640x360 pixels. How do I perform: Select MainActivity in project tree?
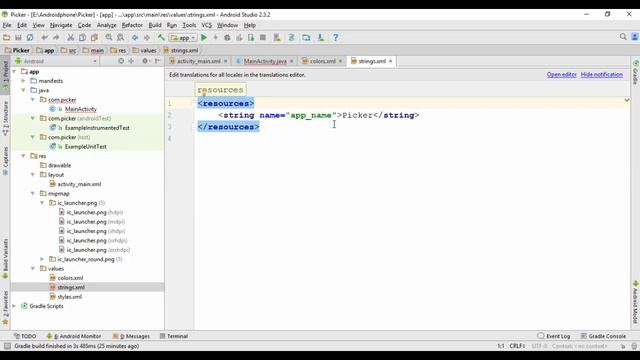80,109
